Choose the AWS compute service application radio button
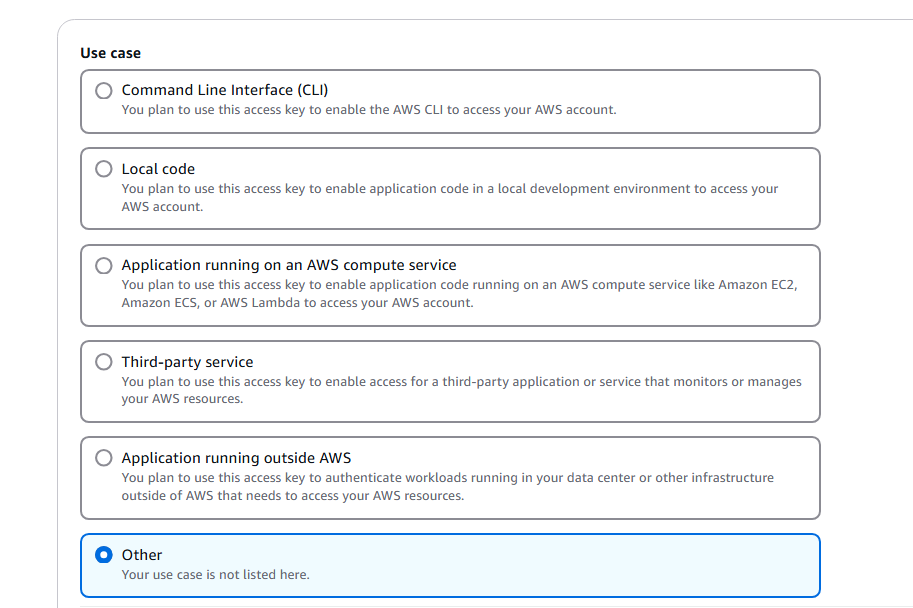This screenshot has width=913, height=608. [x=104, y=266]
